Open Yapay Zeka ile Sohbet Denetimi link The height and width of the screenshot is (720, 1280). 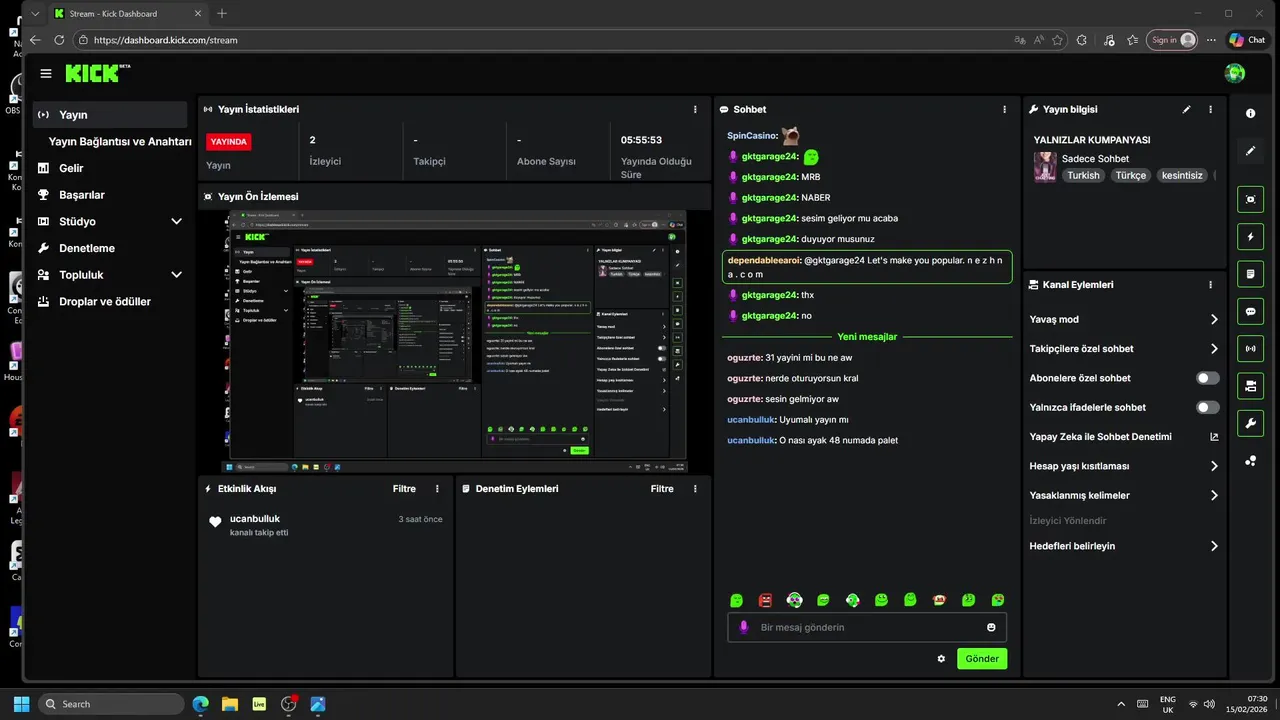[1124, 437]
